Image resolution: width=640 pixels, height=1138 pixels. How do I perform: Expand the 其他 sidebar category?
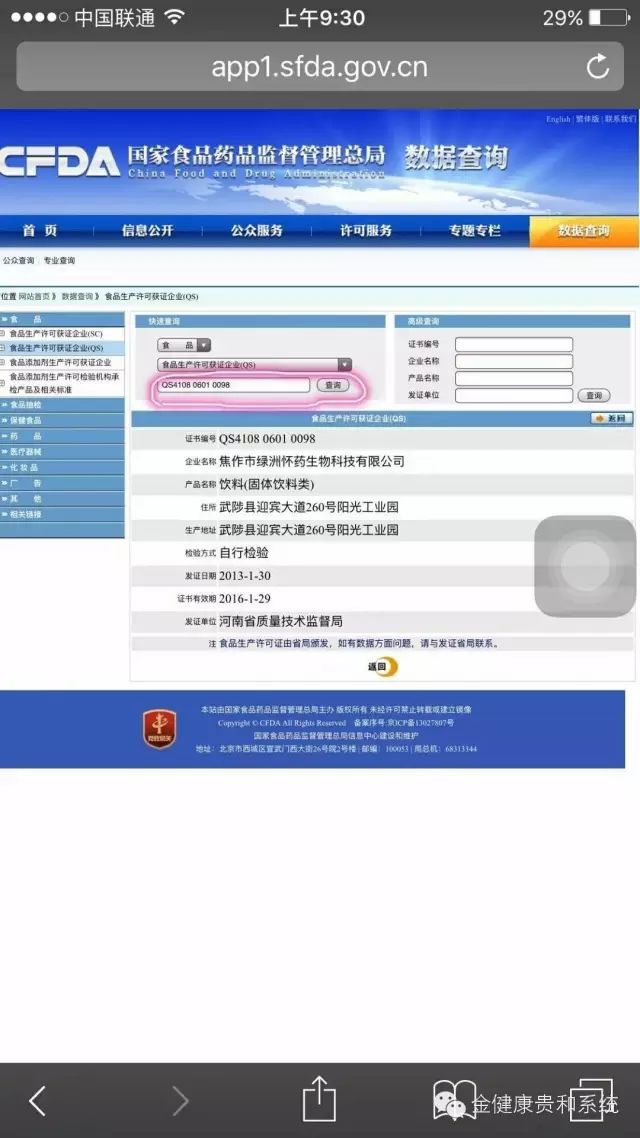click(x=62, y=499)
